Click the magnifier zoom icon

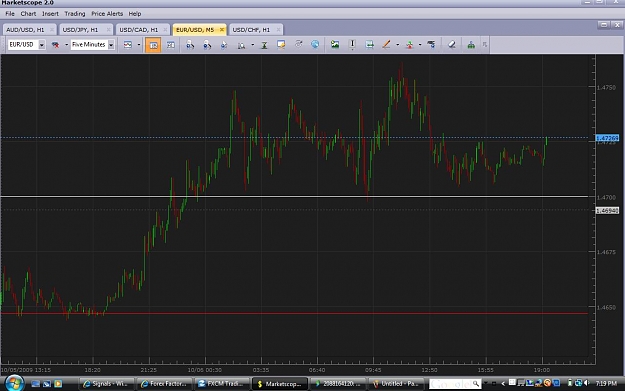tap(241, 45)
